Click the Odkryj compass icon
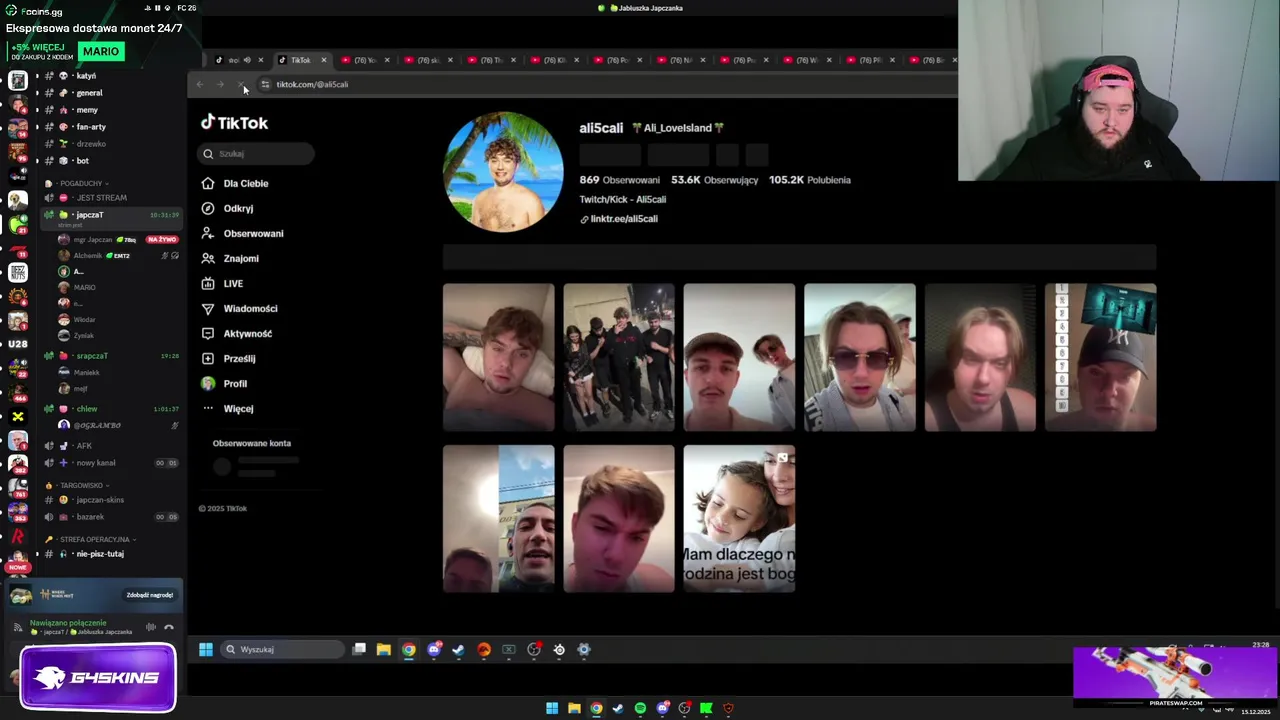The height and width of the screenshot is (720, 1280). tap(208, 209)
